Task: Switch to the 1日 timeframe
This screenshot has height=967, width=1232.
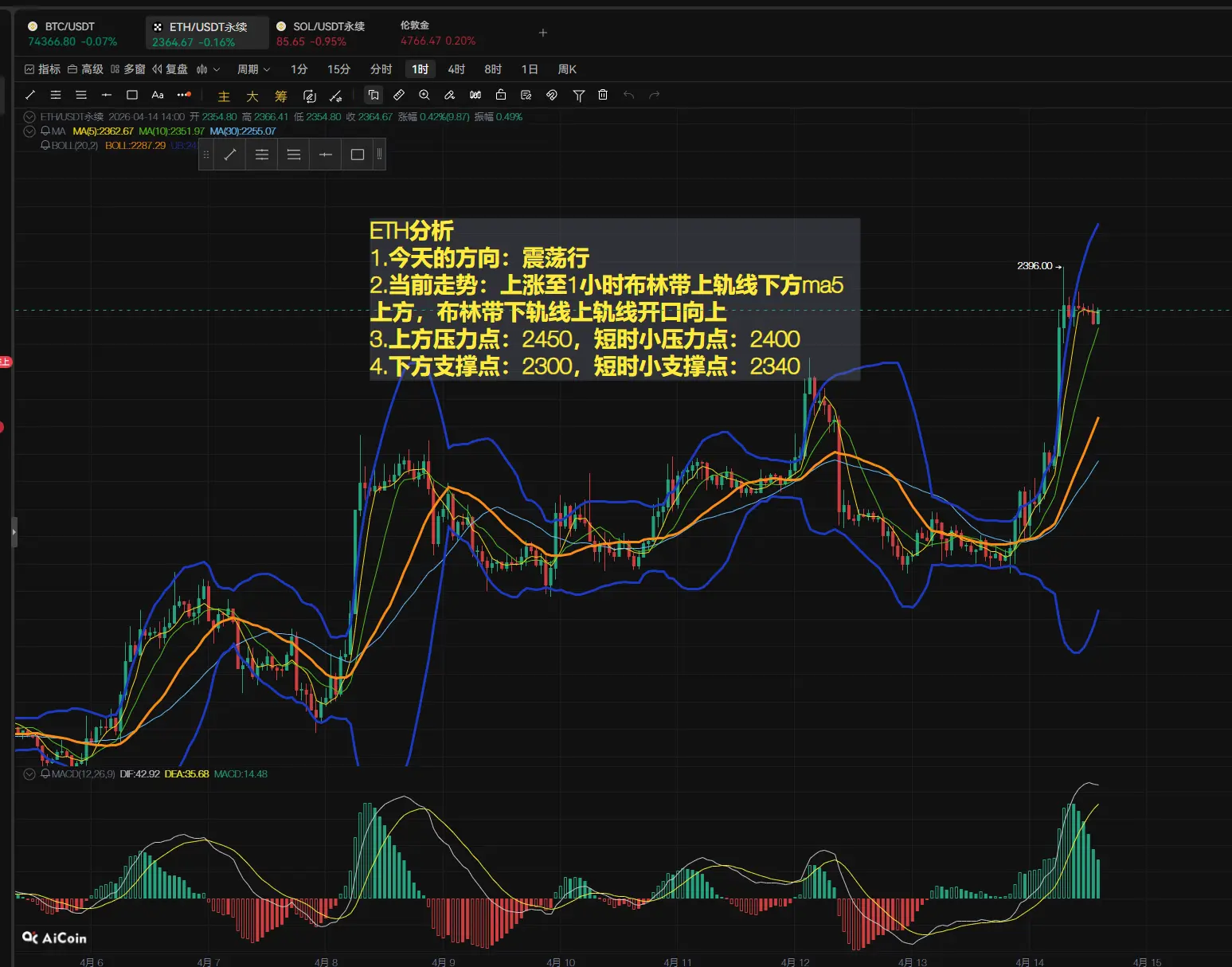Action: point(530,69)
